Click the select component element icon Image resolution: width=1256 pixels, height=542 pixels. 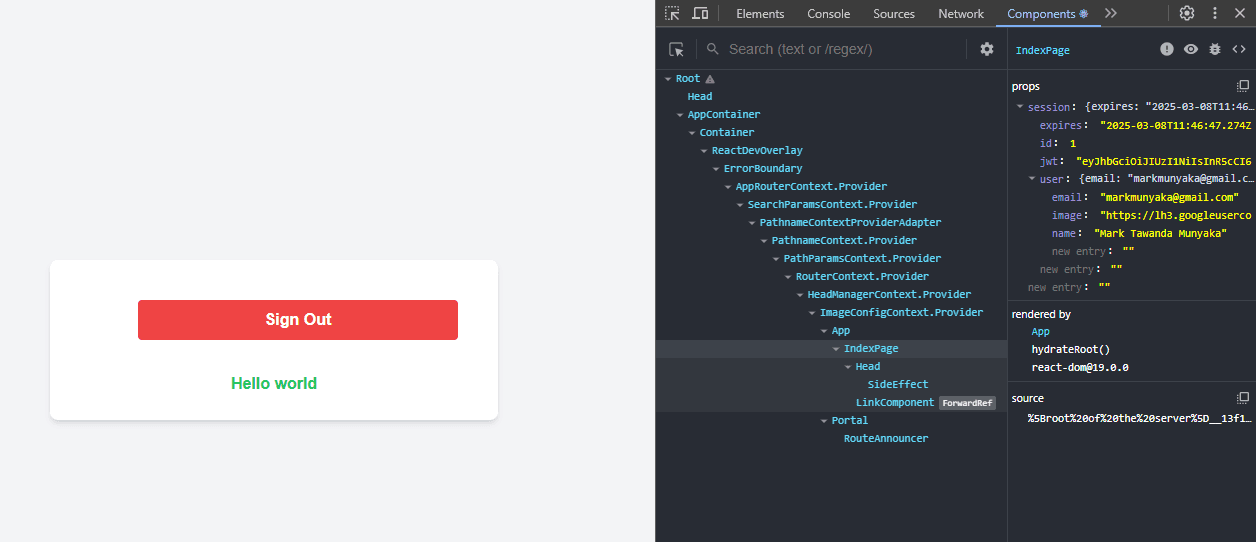pos(677,49)
